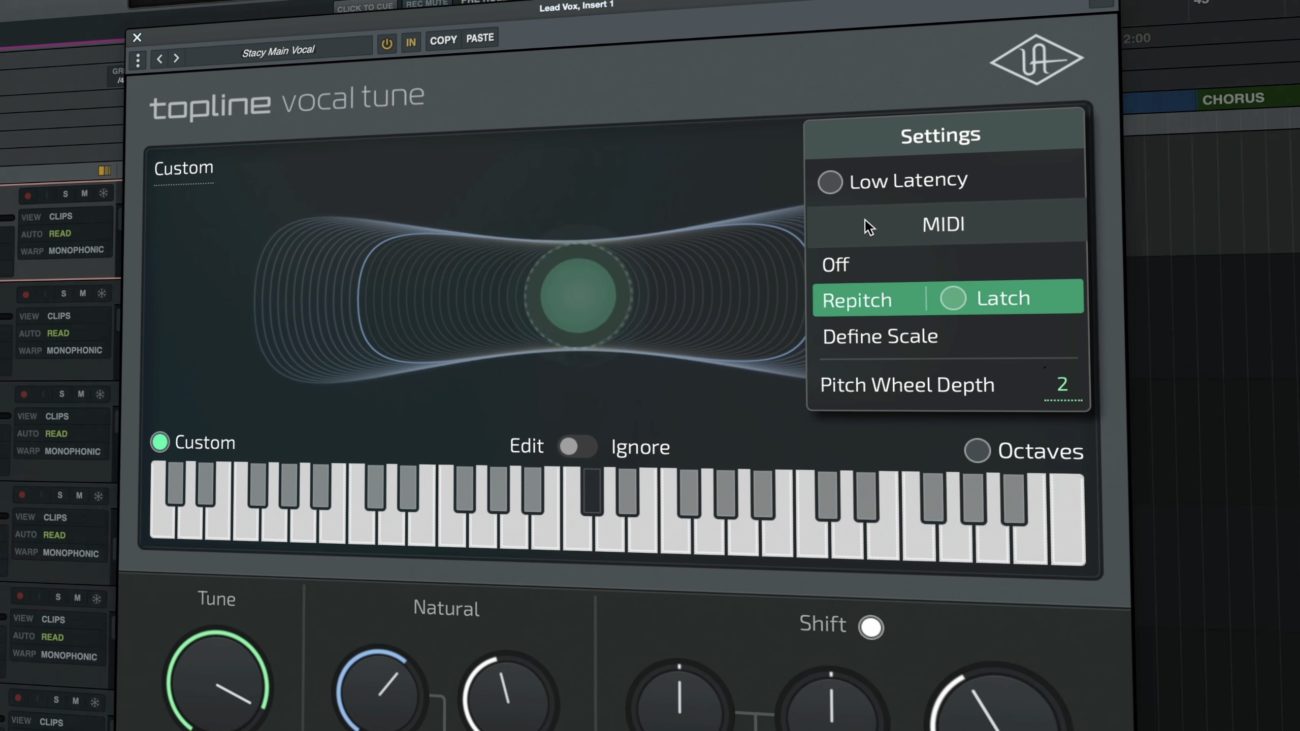
Task: Record-arm the second visible track
Action: (x=25, y=295)
